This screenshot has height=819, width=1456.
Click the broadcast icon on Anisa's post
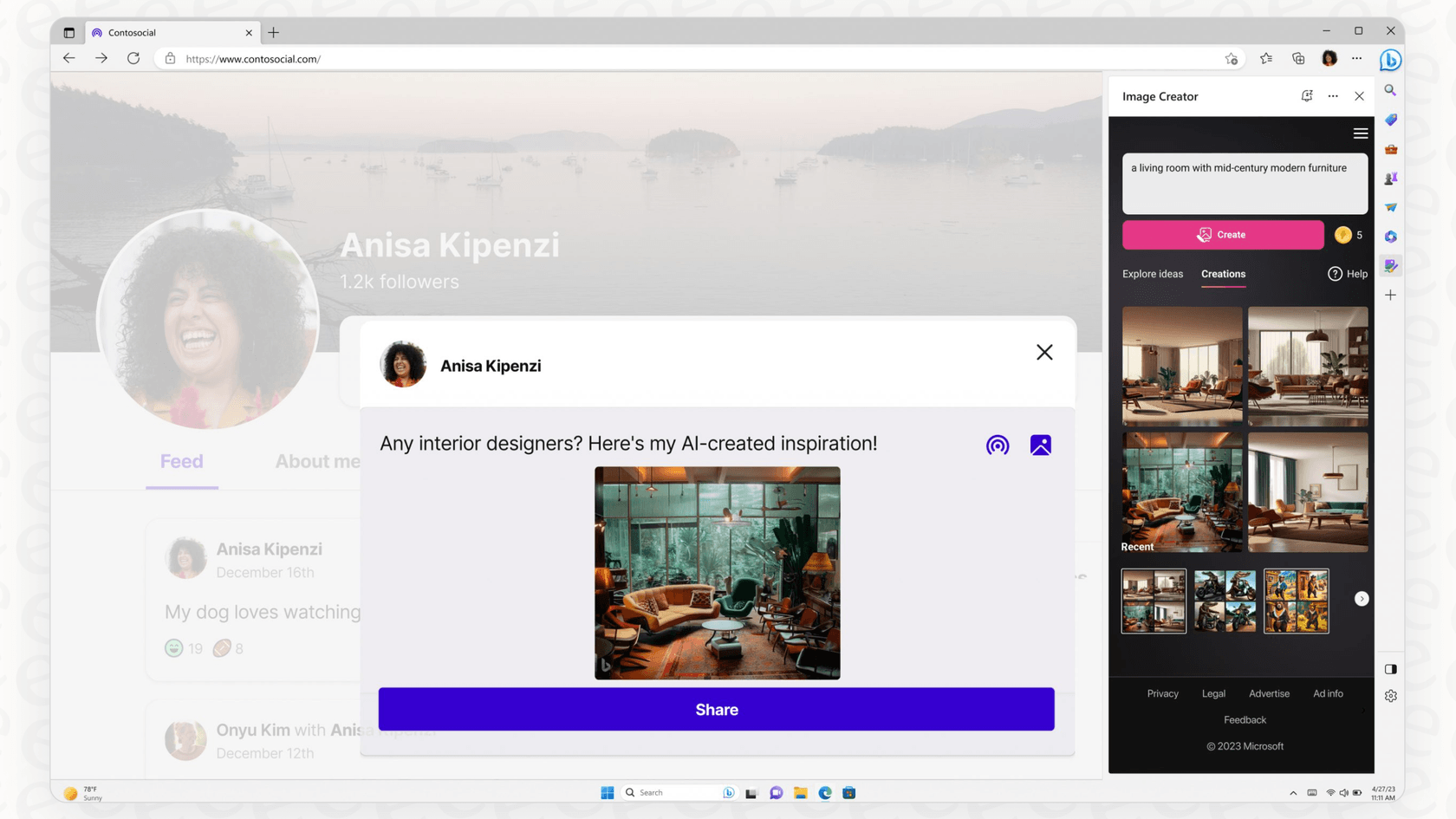pos(998,445)
